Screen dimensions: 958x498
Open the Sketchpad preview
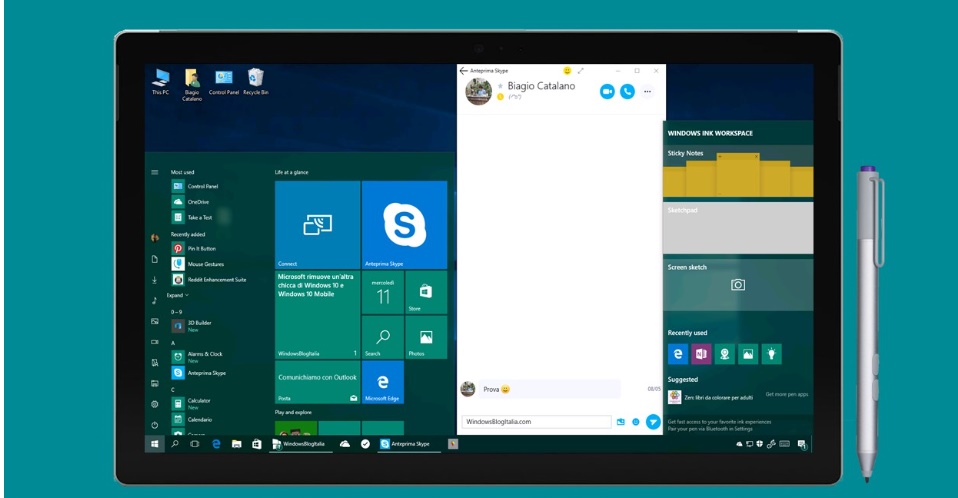[738, 228]
